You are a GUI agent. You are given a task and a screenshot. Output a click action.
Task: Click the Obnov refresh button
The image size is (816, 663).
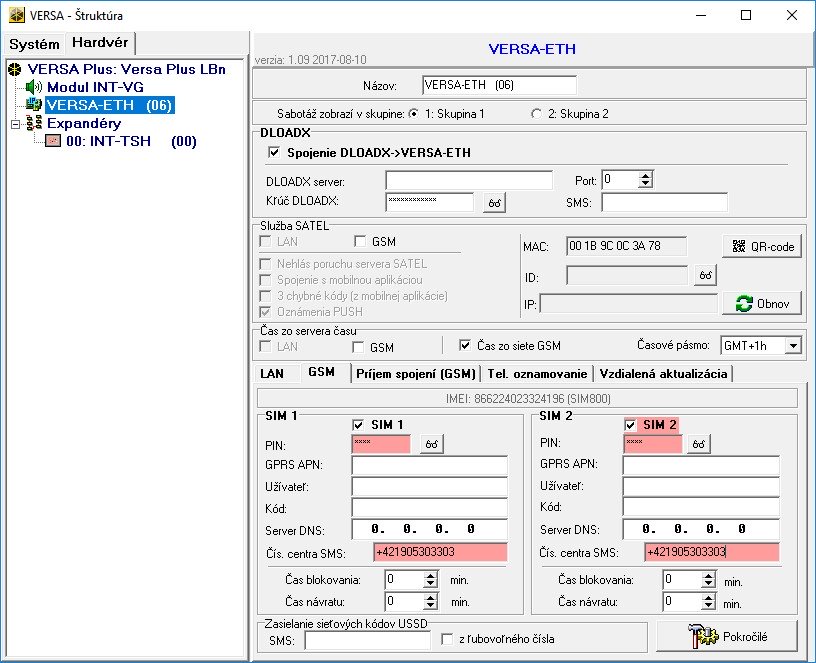pyautogui.click(x=762, y=303)
